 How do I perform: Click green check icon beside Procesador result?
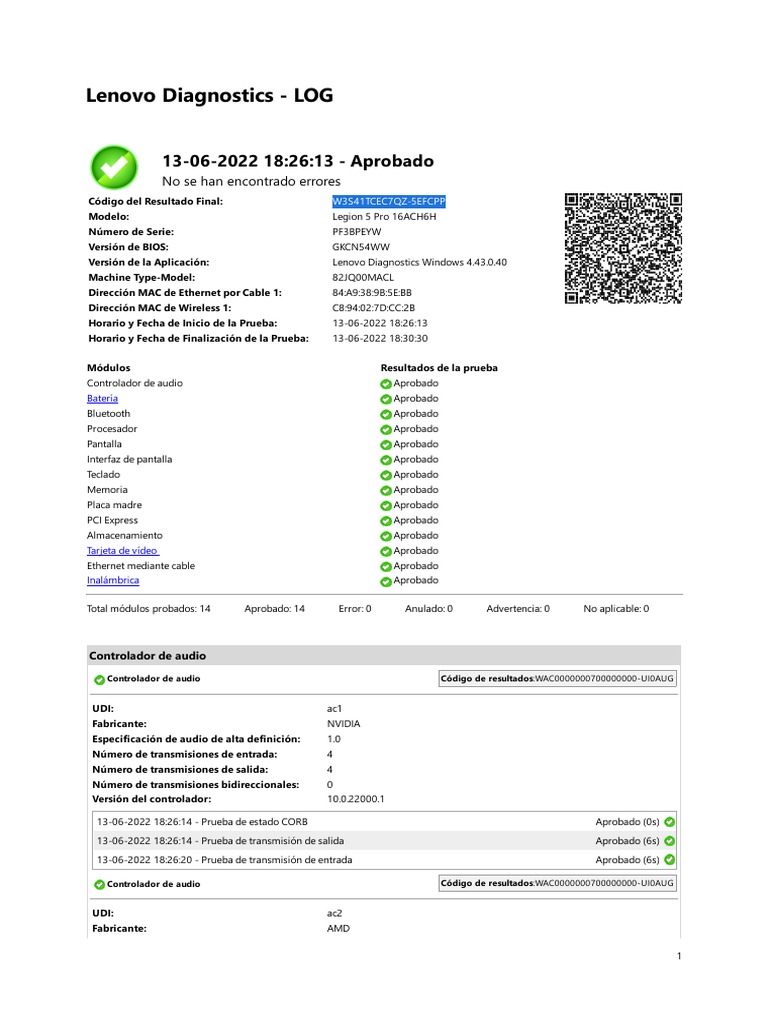(x=386, y=429)
